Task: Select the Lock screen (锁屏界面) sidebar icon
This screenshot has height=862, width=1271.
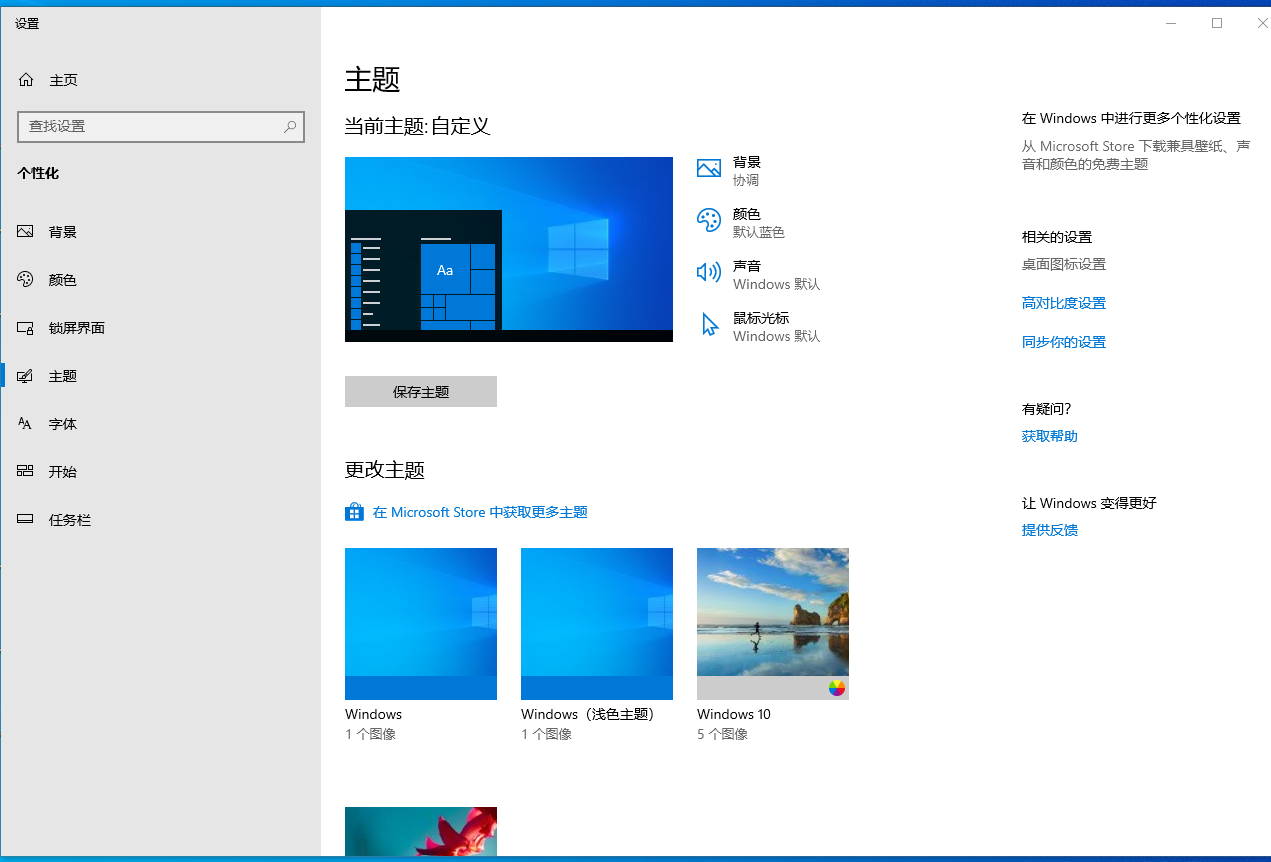Action: point(26,328)
